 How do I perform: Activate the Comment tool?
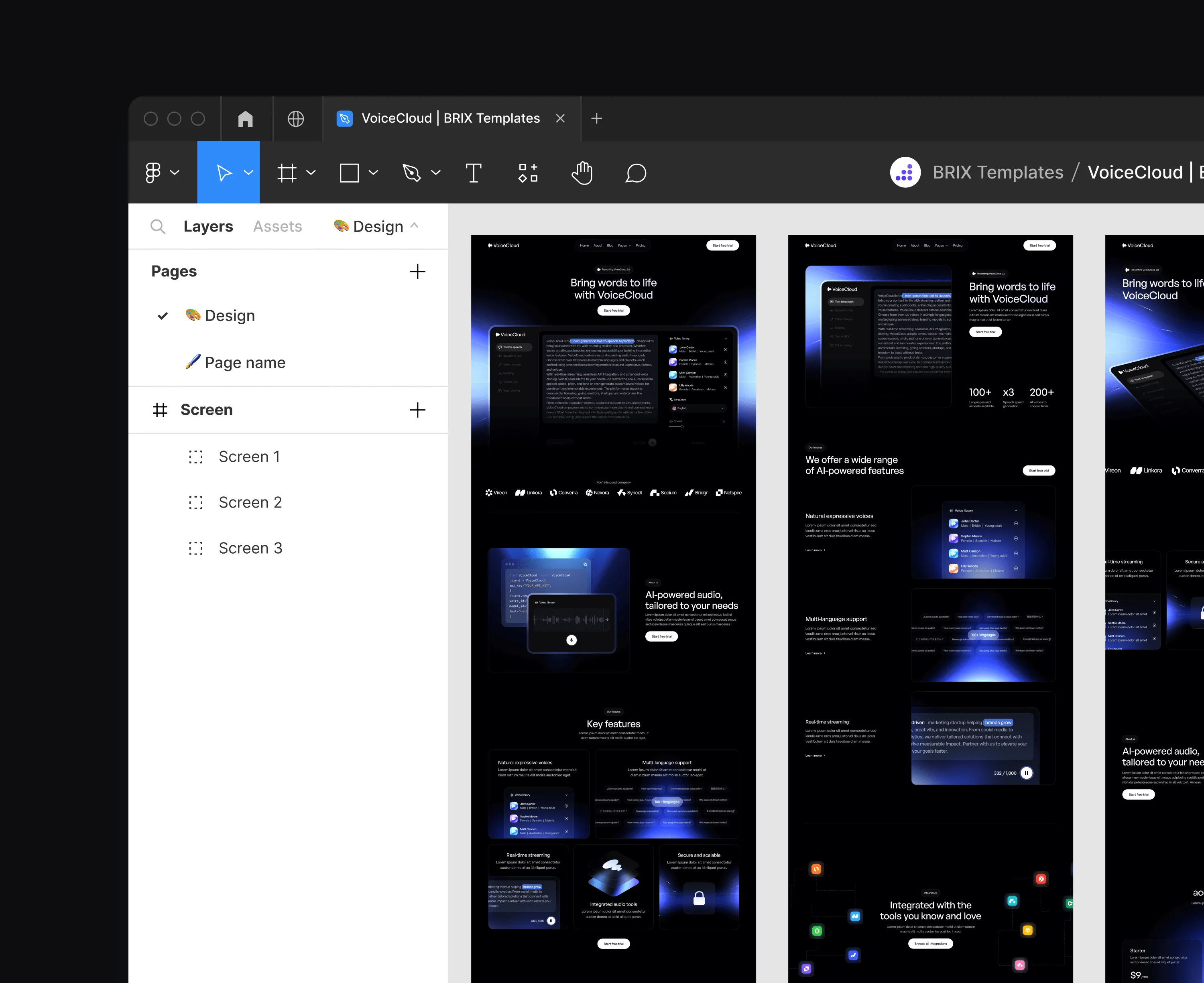(x=636, y=173)
